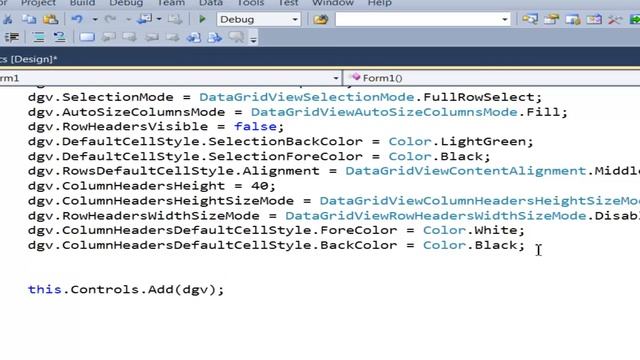Go to next bookmark in document
Viewport: 640px width, 360px height.
tap(215, 38)
